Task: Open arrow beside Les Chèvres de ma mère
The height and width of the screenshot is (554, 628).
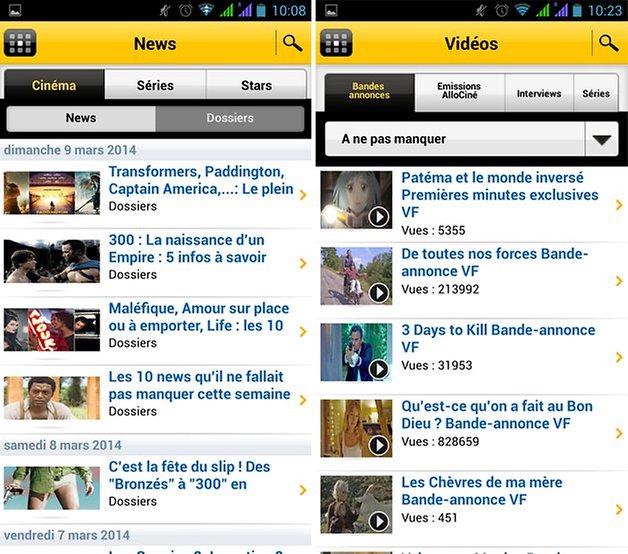Action: tap(619, 510)
